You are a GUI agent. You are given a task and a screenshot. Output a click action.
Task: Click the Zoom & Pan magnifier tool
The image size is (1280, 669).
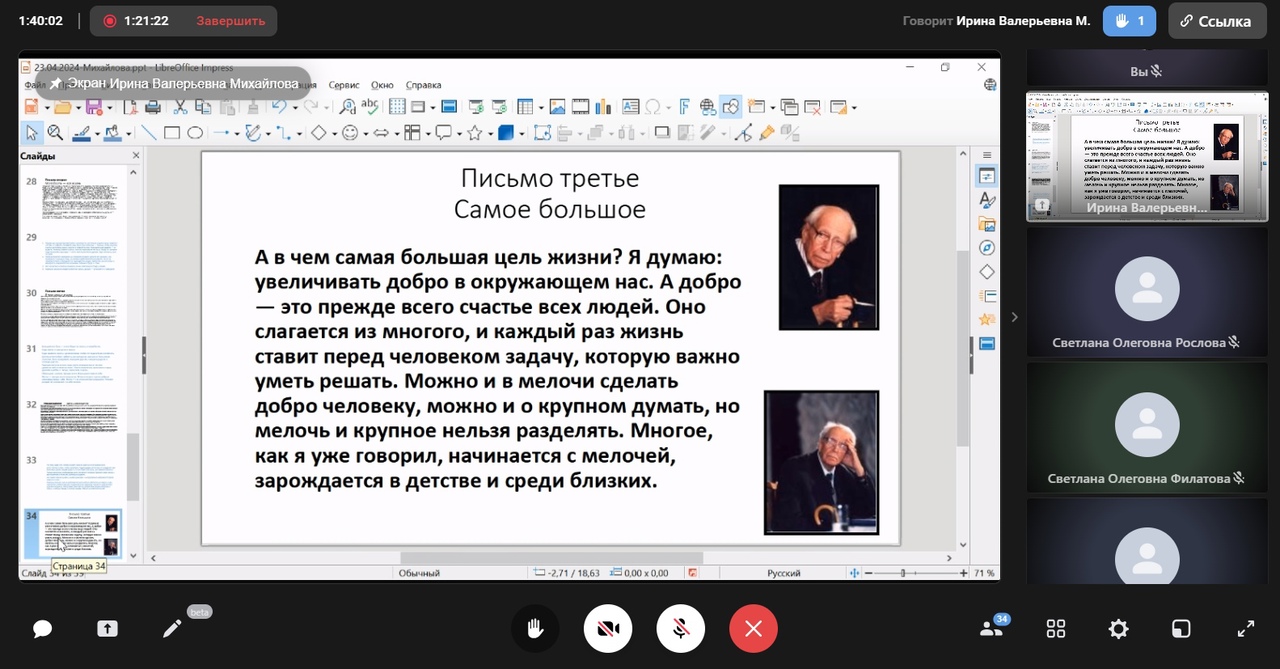[x=55, y=132]
